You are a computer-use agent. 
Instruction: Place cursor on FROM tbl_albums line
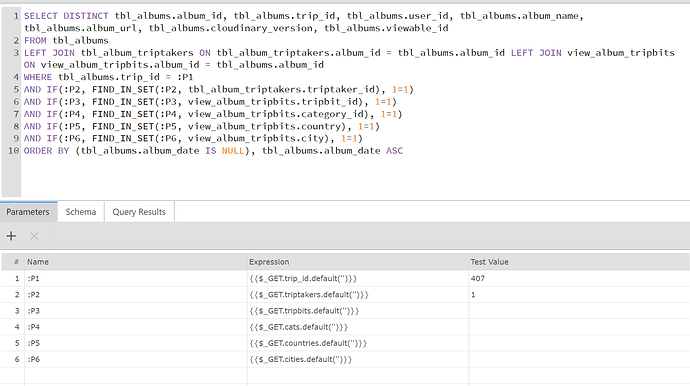pyautogui.click(x=66, y=40)
